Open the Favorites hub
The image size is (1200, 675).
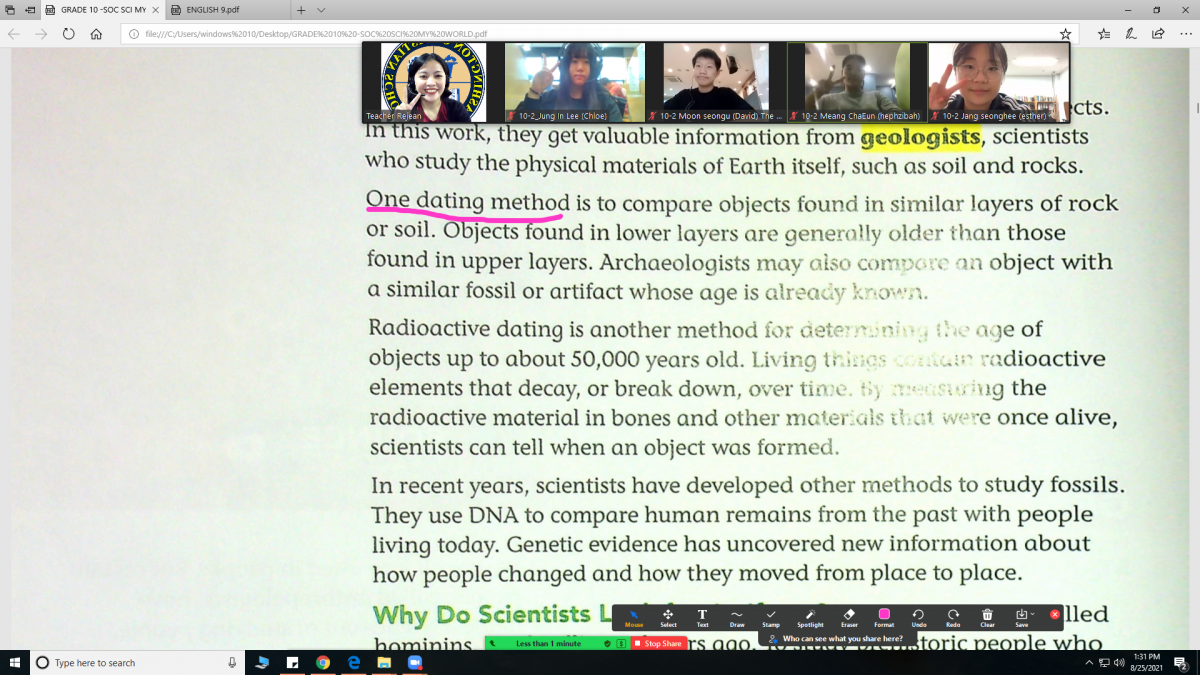1104,33
